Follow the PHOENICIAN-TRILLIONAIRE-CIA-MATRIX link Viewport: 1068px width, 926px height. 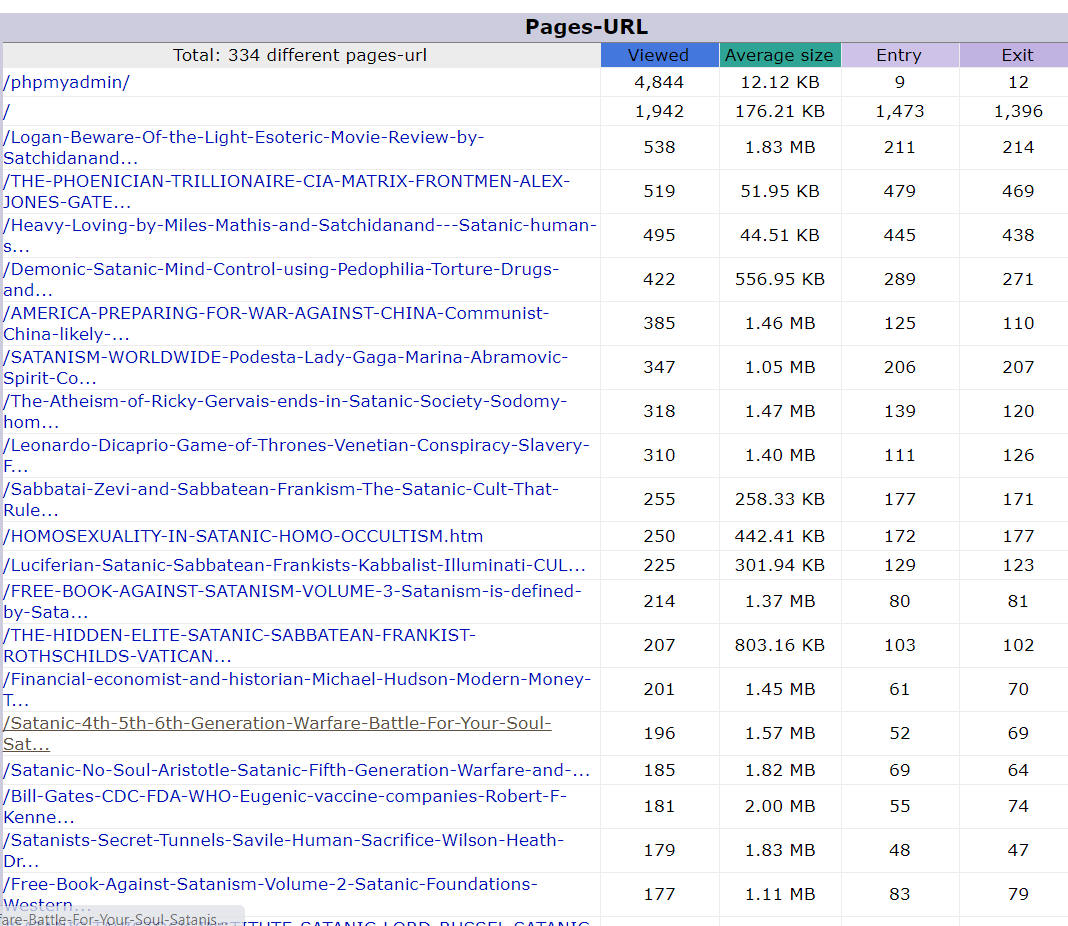[x=286, y=191]
